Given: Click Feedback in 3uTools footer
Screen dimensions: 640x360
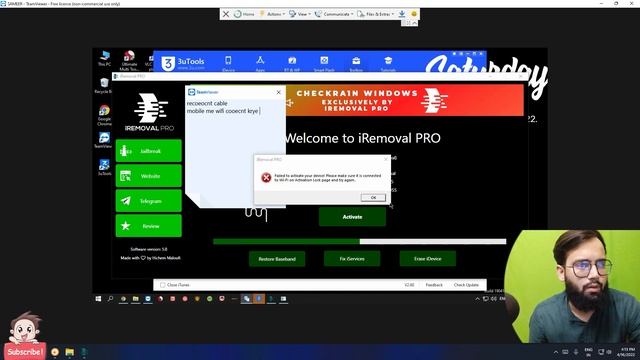Looking at the screenshot, I should pyautogui.click(x=434, y=285).
